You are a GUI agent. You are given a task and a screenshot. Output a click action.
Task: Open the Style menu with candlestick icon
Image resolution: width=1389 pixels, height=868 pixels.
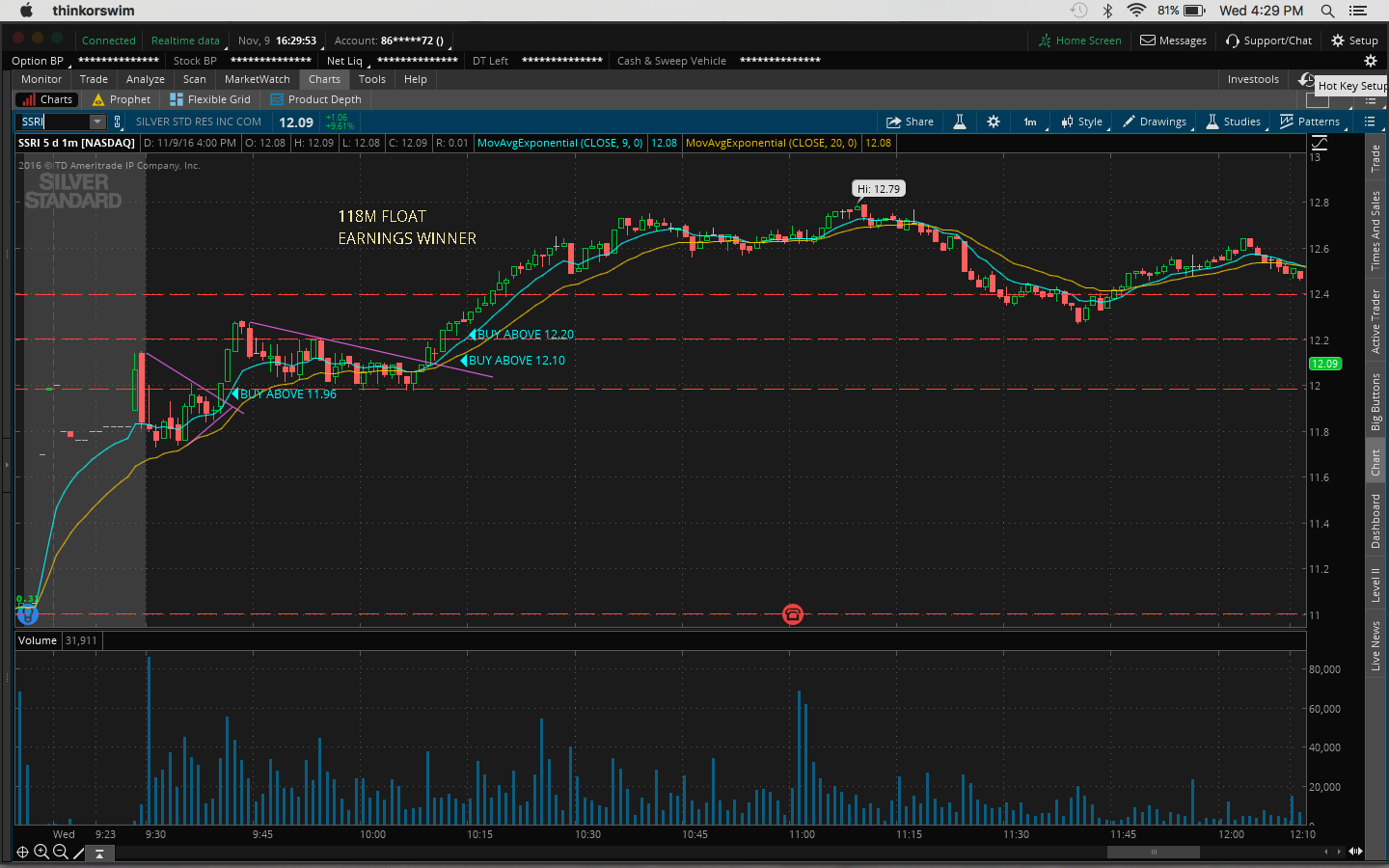1081,122
